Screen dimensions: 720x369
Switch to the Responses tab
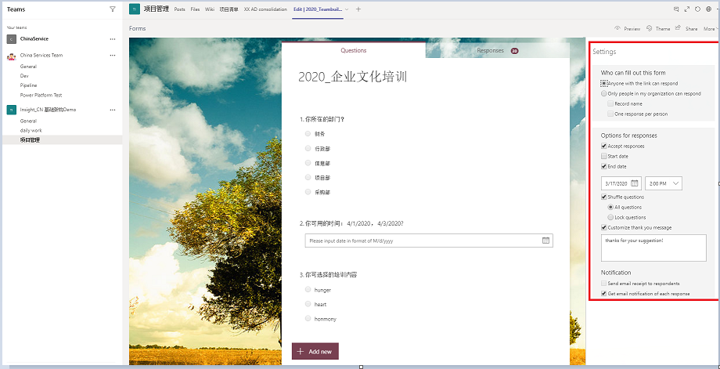(x=497, y=50)
